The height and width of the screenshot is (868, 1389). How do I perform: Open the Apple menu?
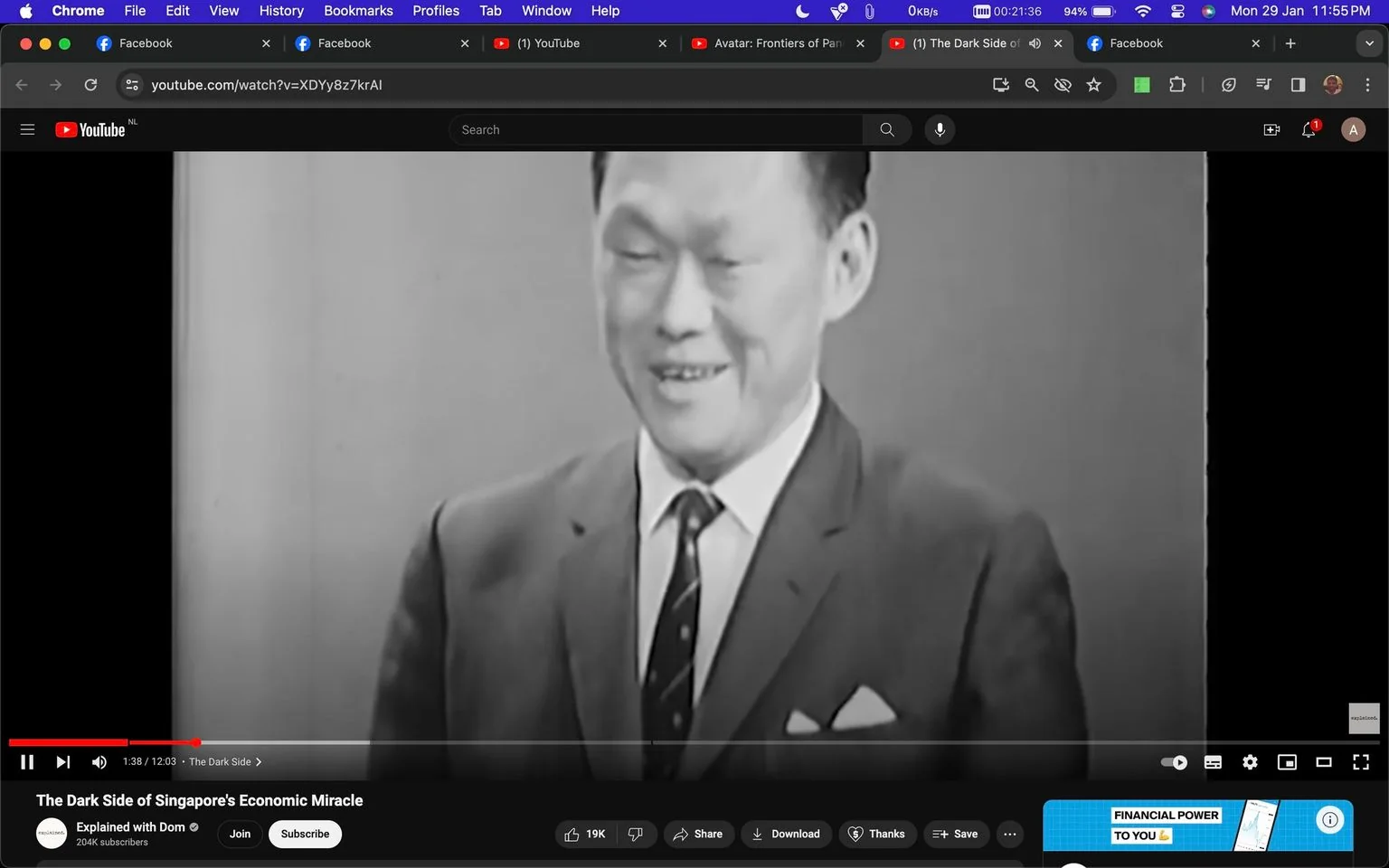[x=25, y=11]
